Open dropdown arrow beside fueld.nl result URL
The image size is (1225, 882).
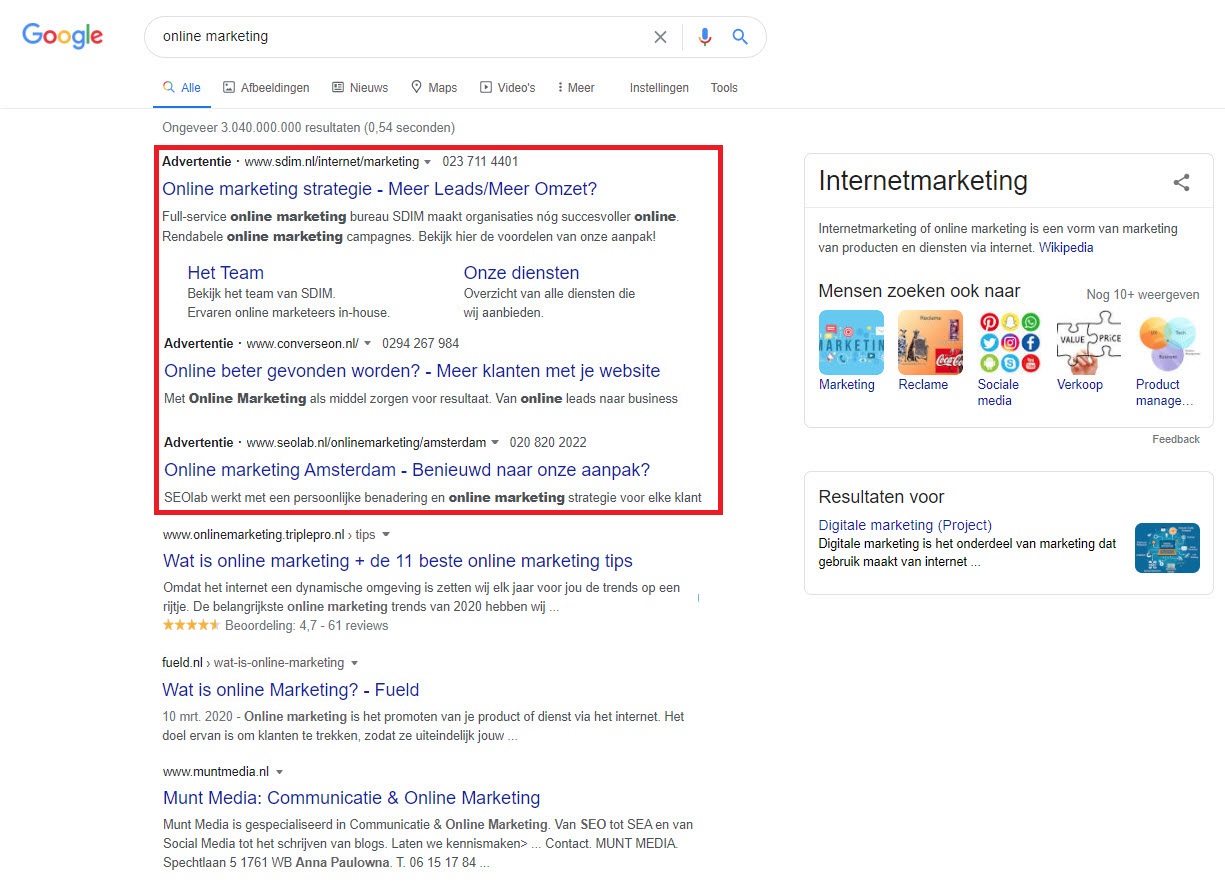354,663
